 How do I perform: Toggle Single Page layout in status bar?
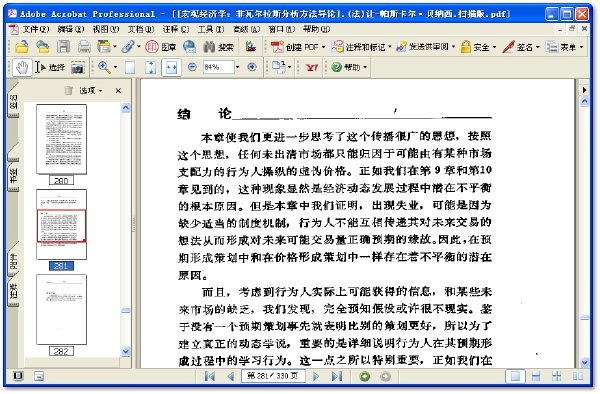[x=515, y=376]
